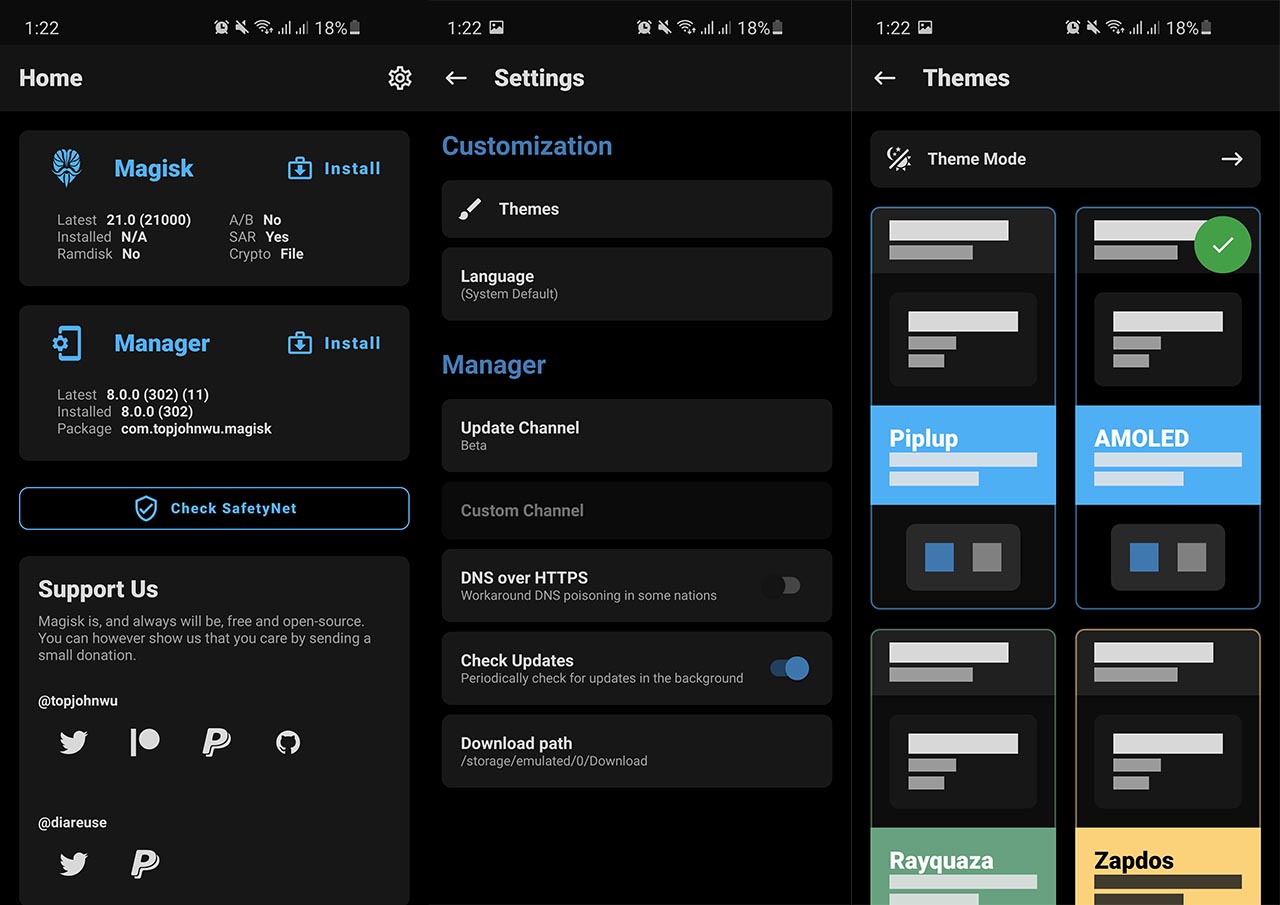Click the paintbrush icon beside Themes
Screen dimensions: 1280x905
(469, 209)
